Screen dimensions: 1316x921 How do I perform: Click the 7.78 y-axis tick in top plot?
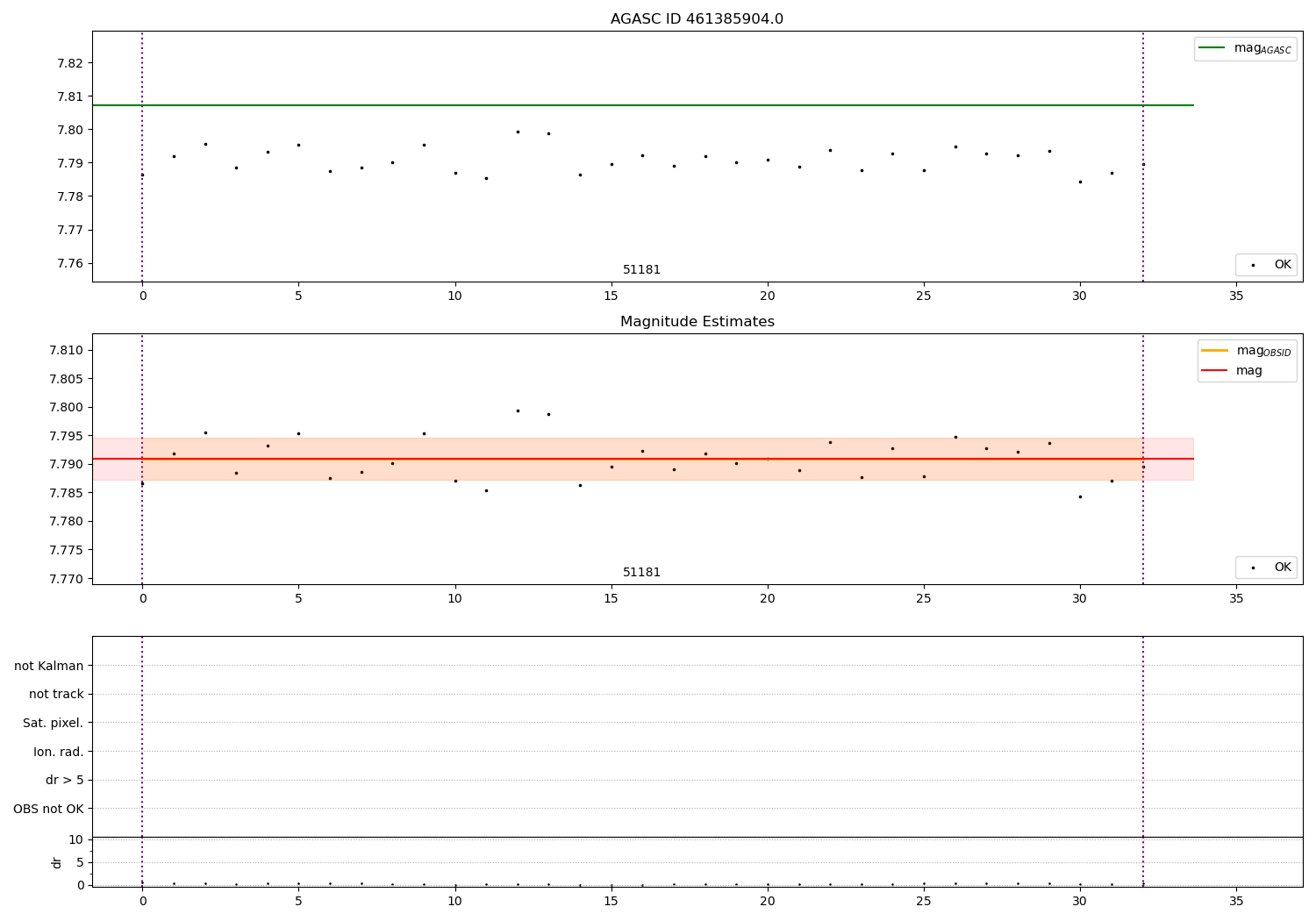70,196
